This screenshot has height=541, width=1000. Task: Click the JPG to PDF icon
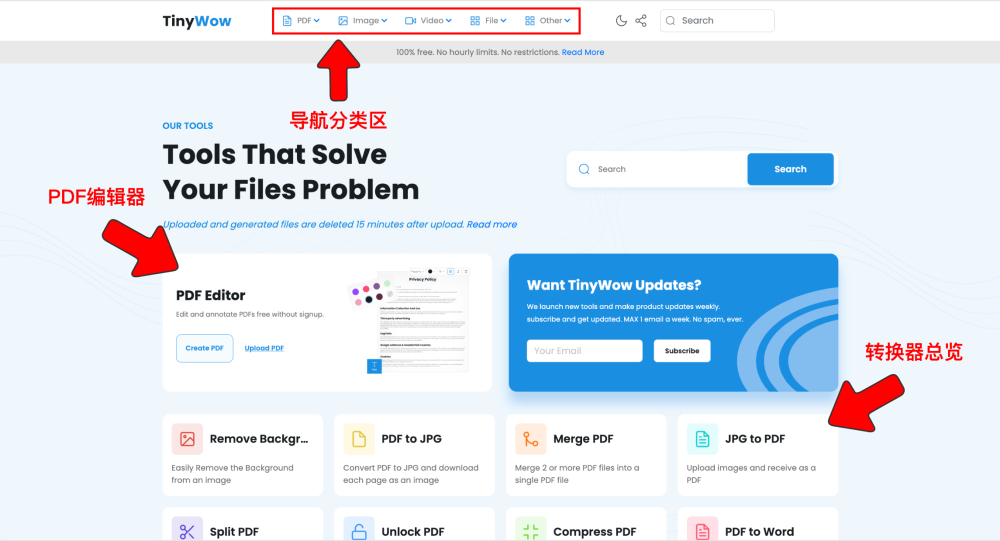(x=702, y=439)
